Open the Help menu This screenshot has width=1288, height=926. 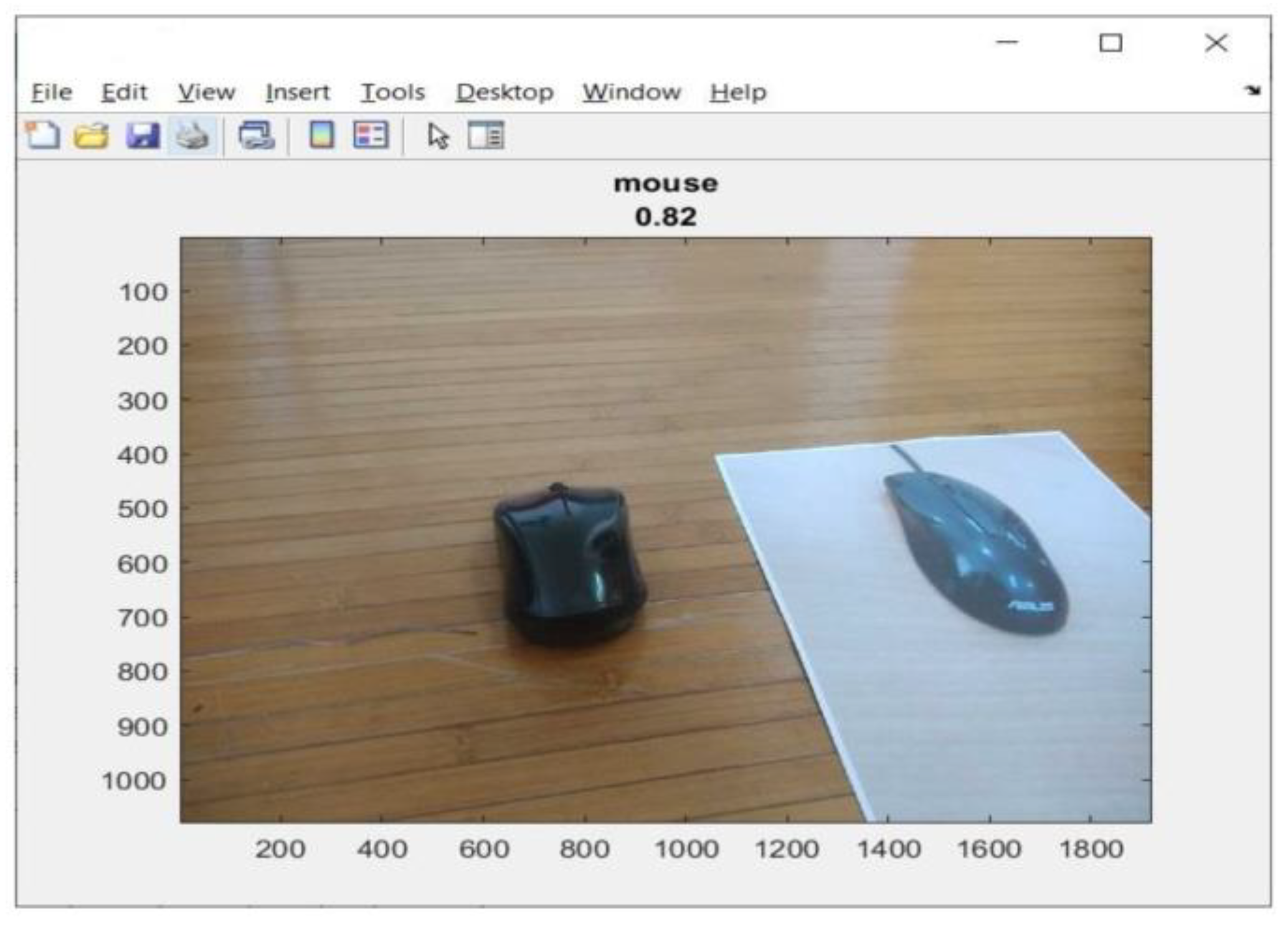point(740,92)
